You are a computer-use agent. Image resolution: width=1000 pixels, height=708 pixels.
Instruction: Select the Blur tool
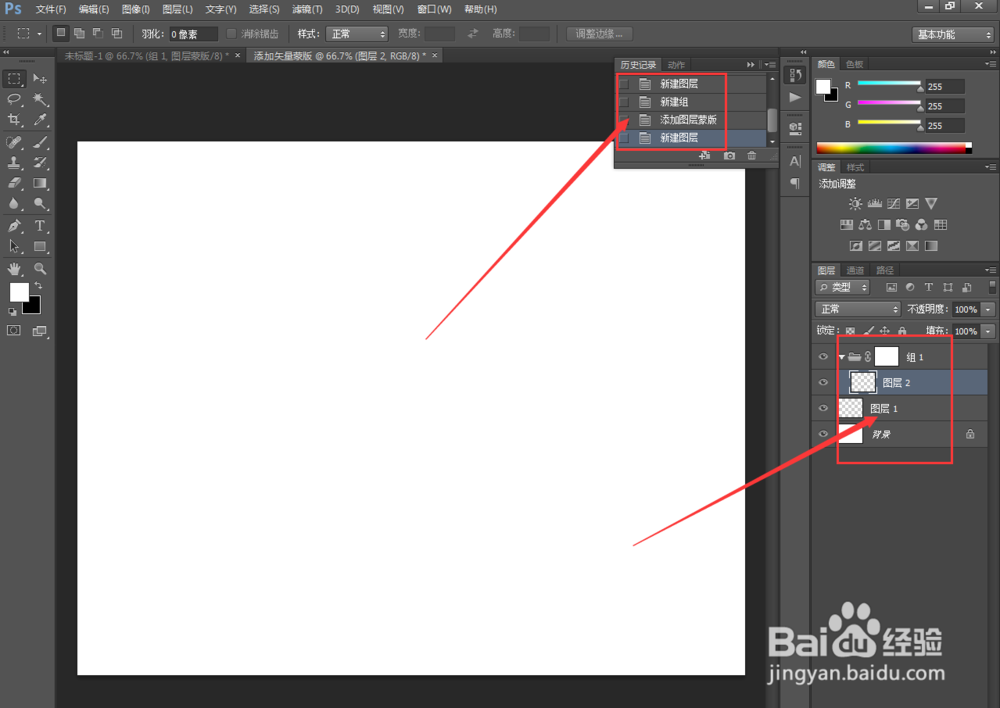[14, 203]
